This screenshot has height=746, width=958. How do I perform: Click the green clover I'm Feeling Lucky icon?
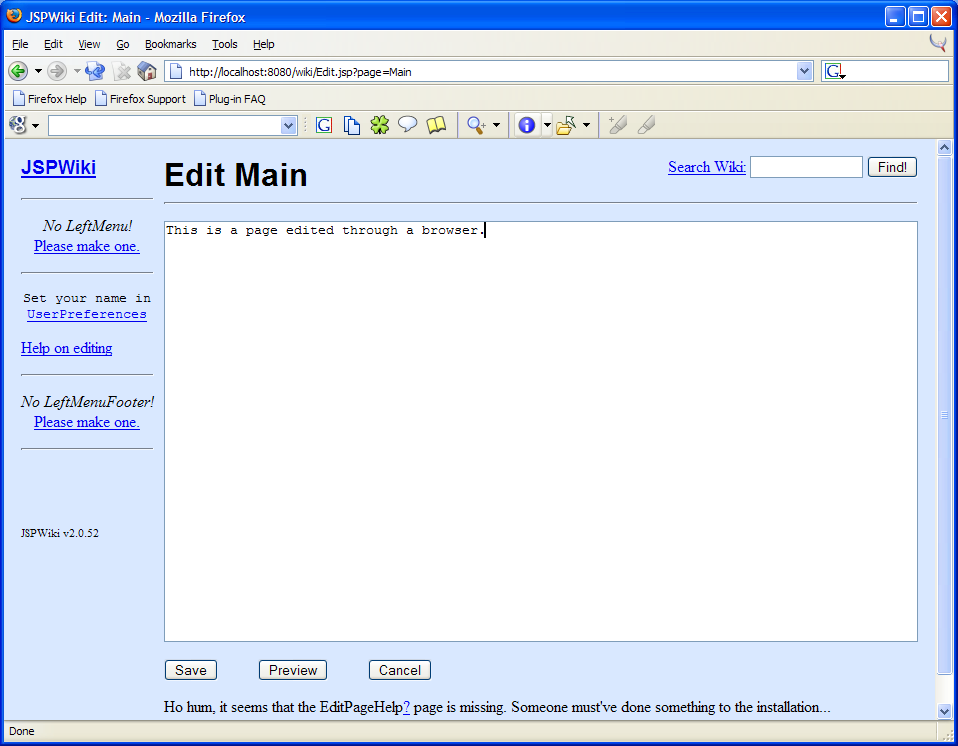pyautogui.click(x=379, y=125)
